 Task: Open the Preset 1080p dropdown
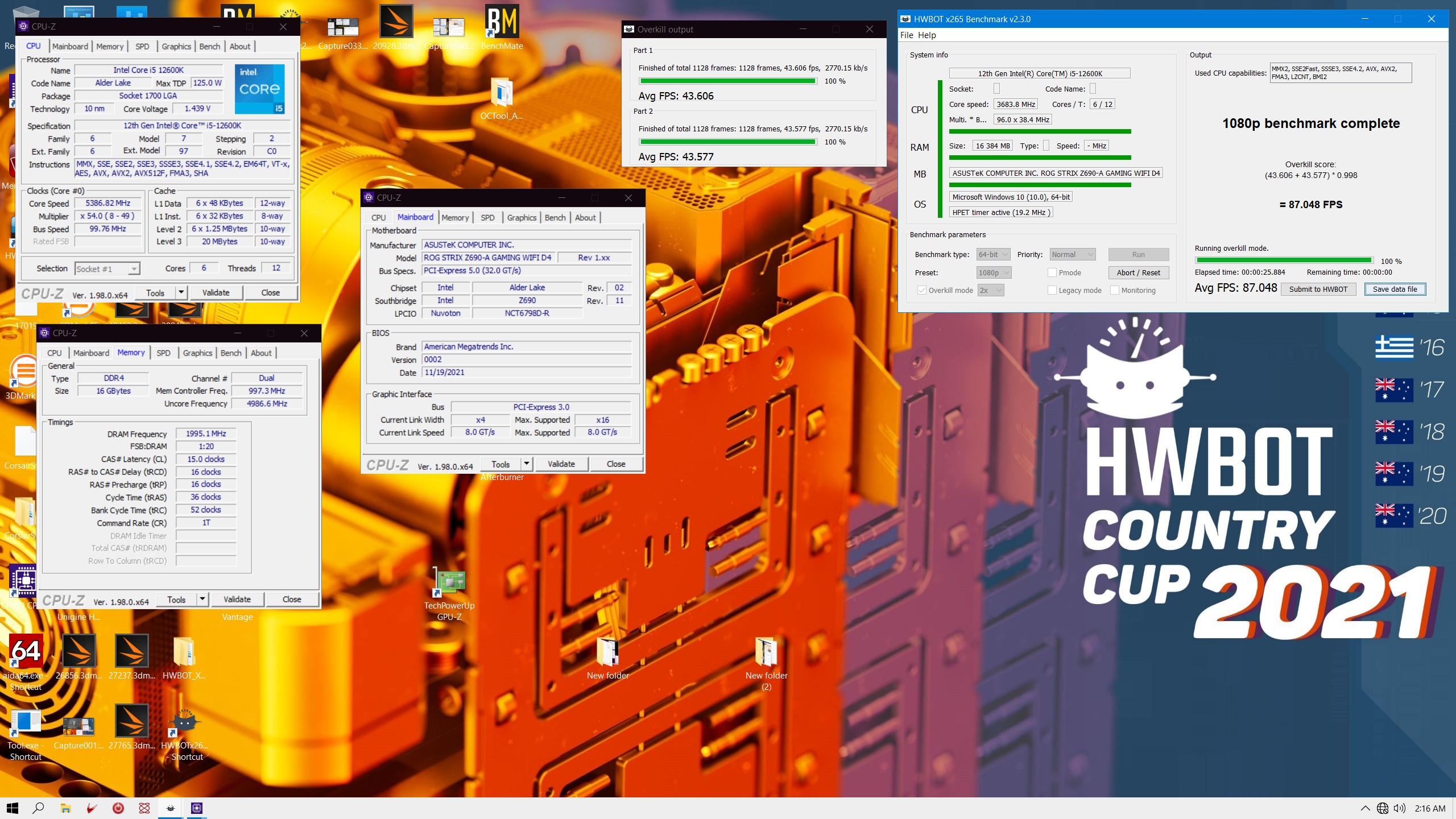click(x=994, y=272)
